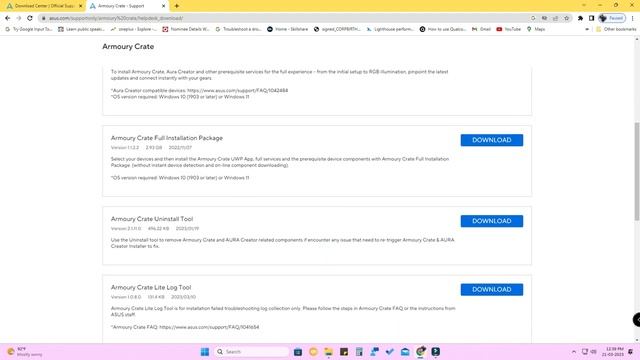Open the YouTube bookmark
The height and width of the screenshot is (360, 640).
[509, 29]
